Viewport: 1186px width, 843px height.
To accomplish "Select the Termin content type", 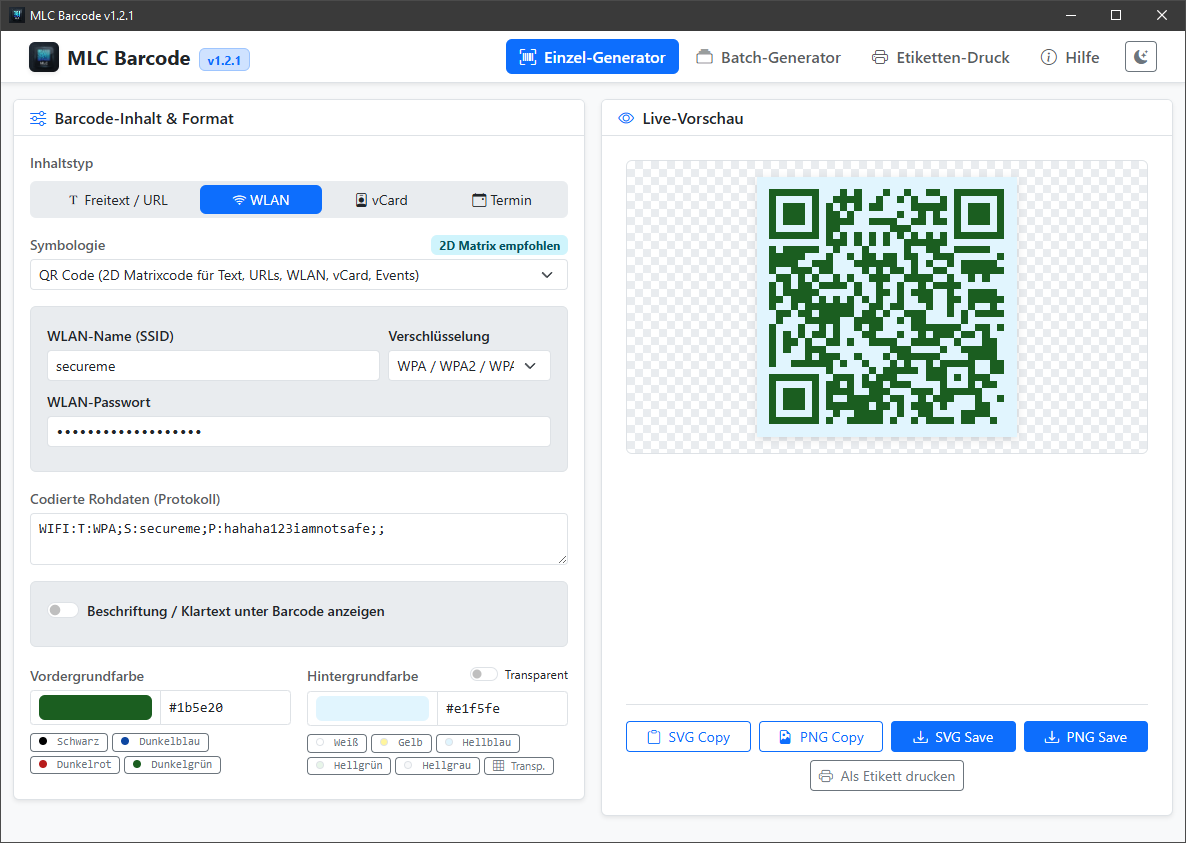I will [x=502, y=200].
